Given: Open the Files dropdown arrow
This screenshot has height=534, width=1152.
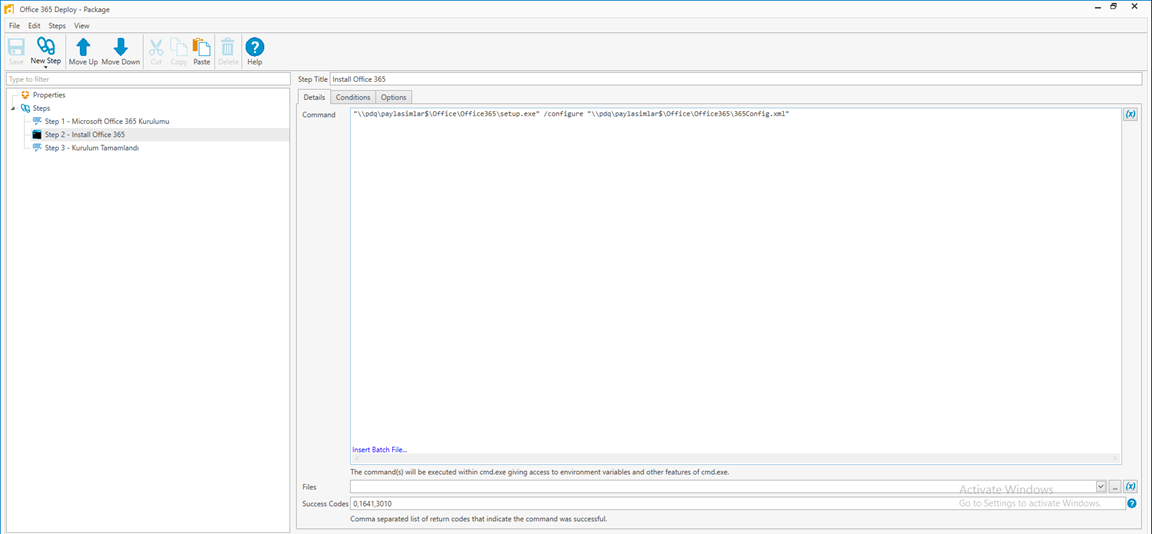Looking at the screenshot, I should point(1101,486).
